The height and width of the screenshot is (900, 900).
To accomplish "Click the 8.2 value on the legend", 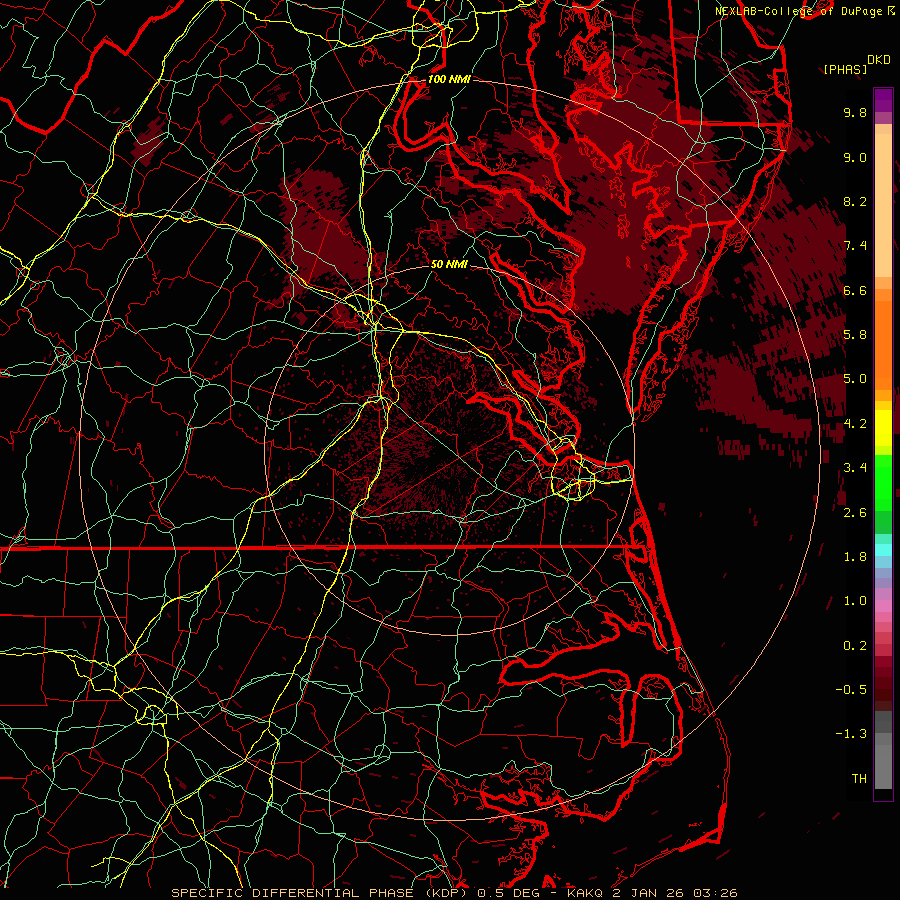I will [x=855, y=201].
